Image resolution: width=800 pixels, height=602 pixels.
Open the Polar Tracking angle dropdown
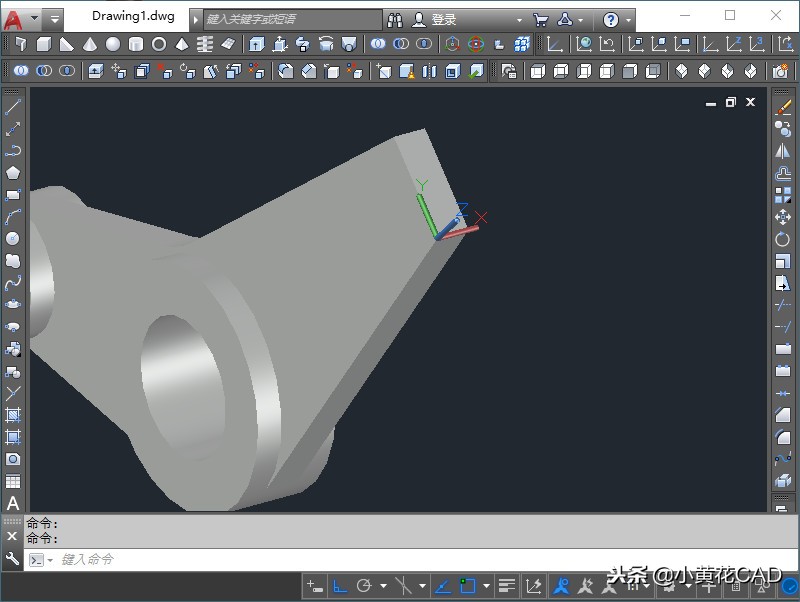[x=383, y=586]
